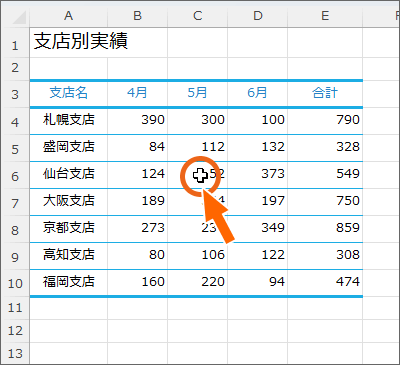The image size is (400, 365).
Task: Select column A header
Action: click(69, 16)
